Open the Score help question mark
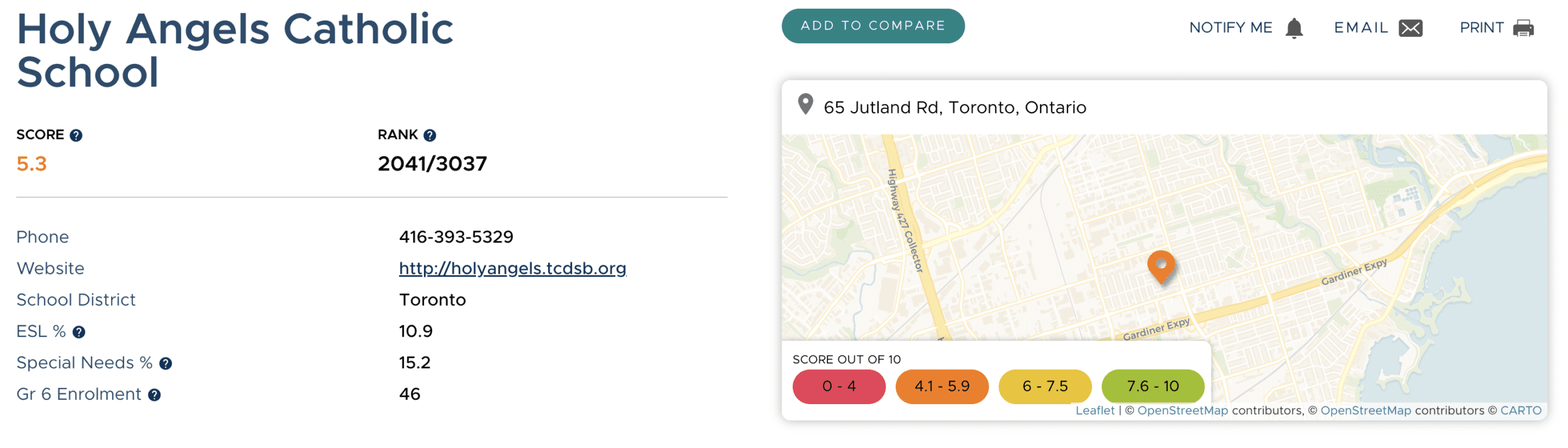Viewport: 1568px width, 448px height. click(76, 135)
